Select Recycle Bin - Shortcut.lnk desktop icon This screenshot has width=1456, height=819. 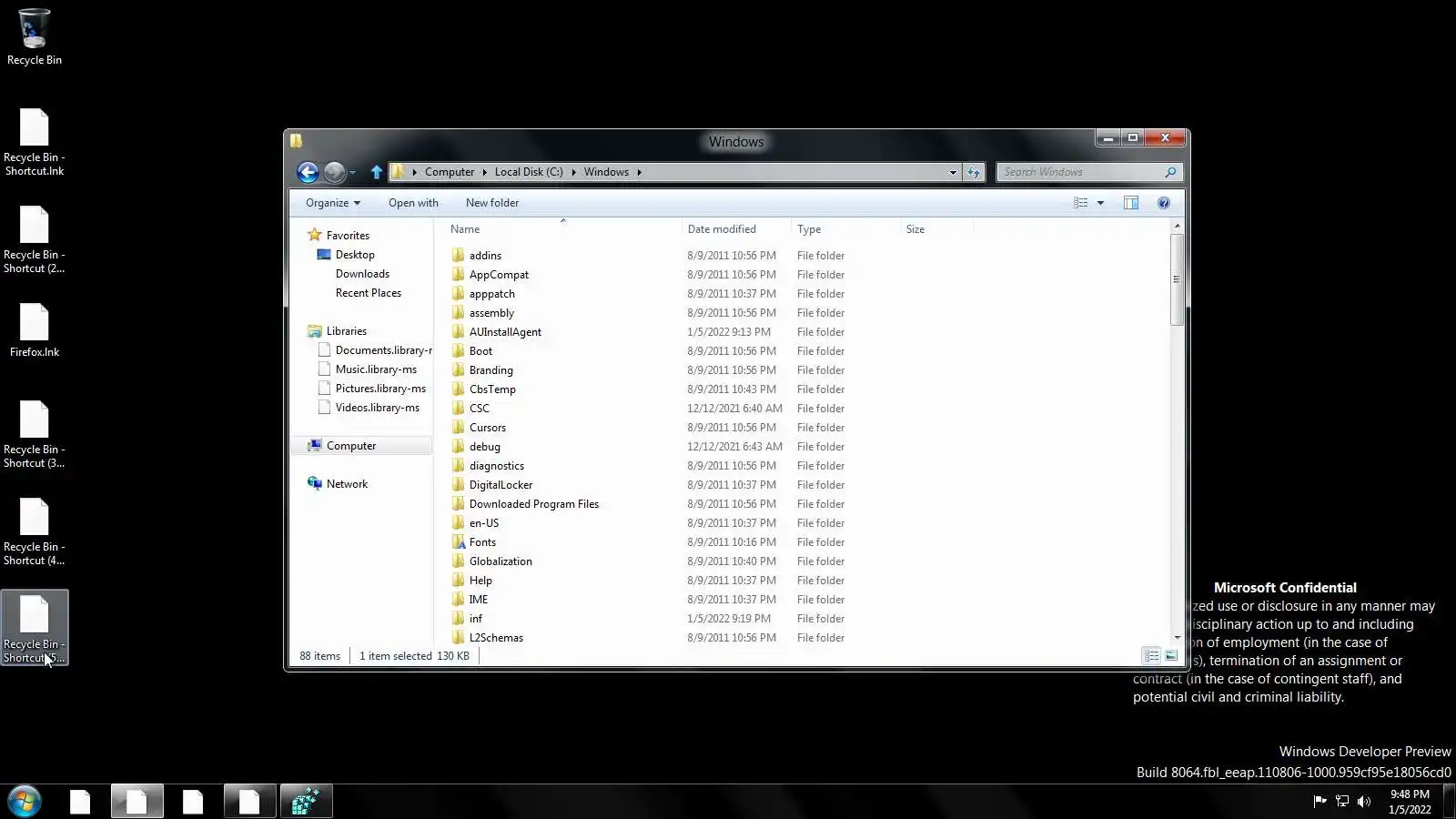click(x=35, y=142)
